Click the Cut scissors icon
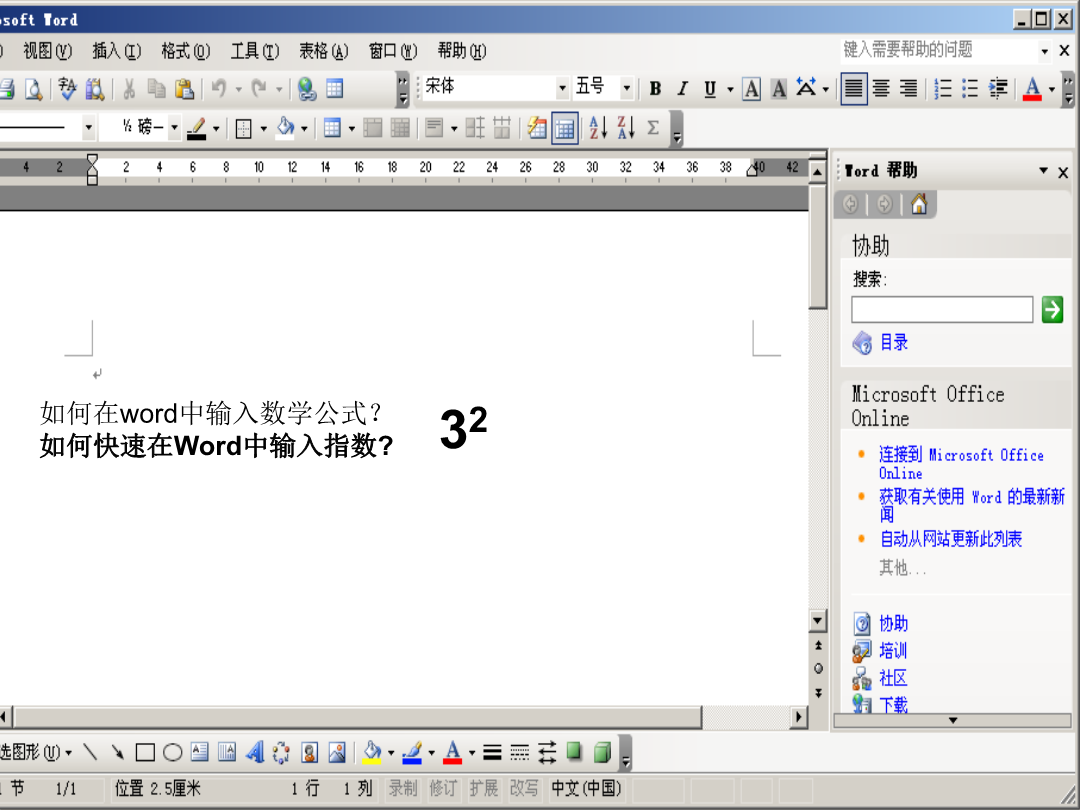1080x810 pixels. (129, 88)
